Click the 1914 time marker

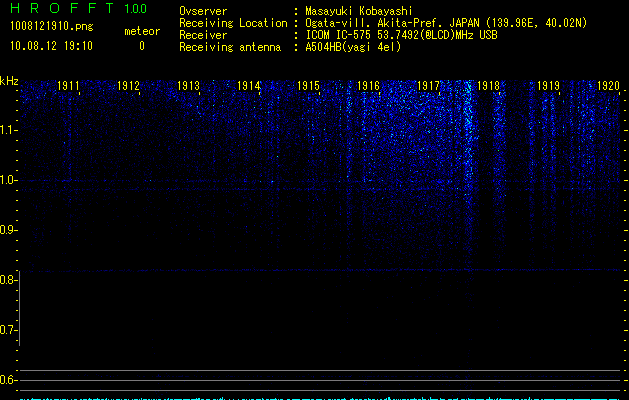click(x=248, y=86)
